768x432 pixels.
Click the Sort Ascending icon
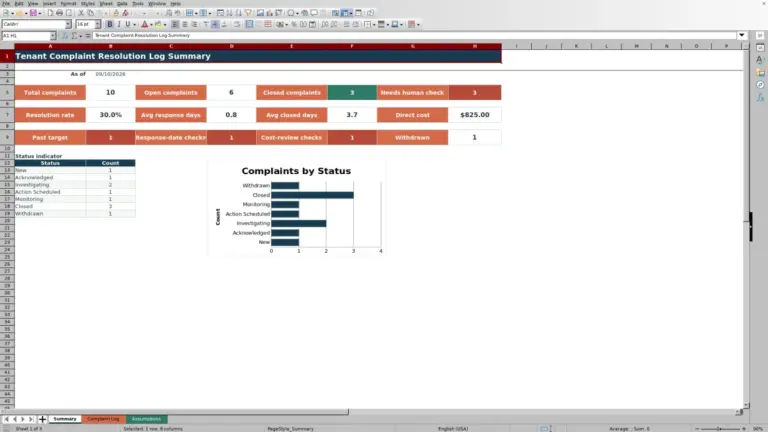click(x=229, y=13)
